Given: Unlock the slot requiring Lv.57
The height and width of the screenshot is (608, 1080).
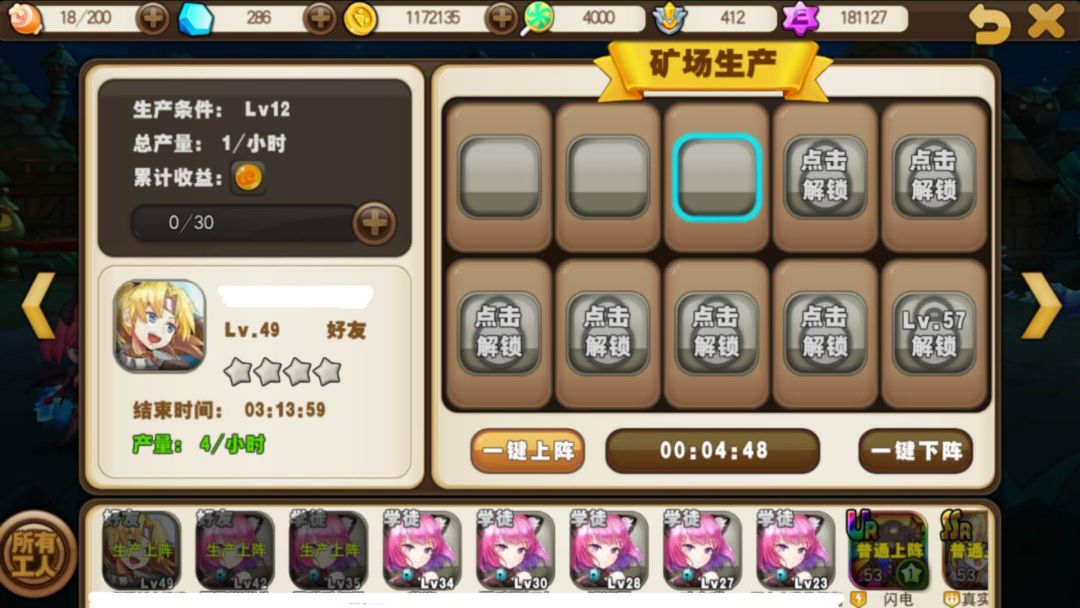Looking at the screenshot, I should [934, 333].
